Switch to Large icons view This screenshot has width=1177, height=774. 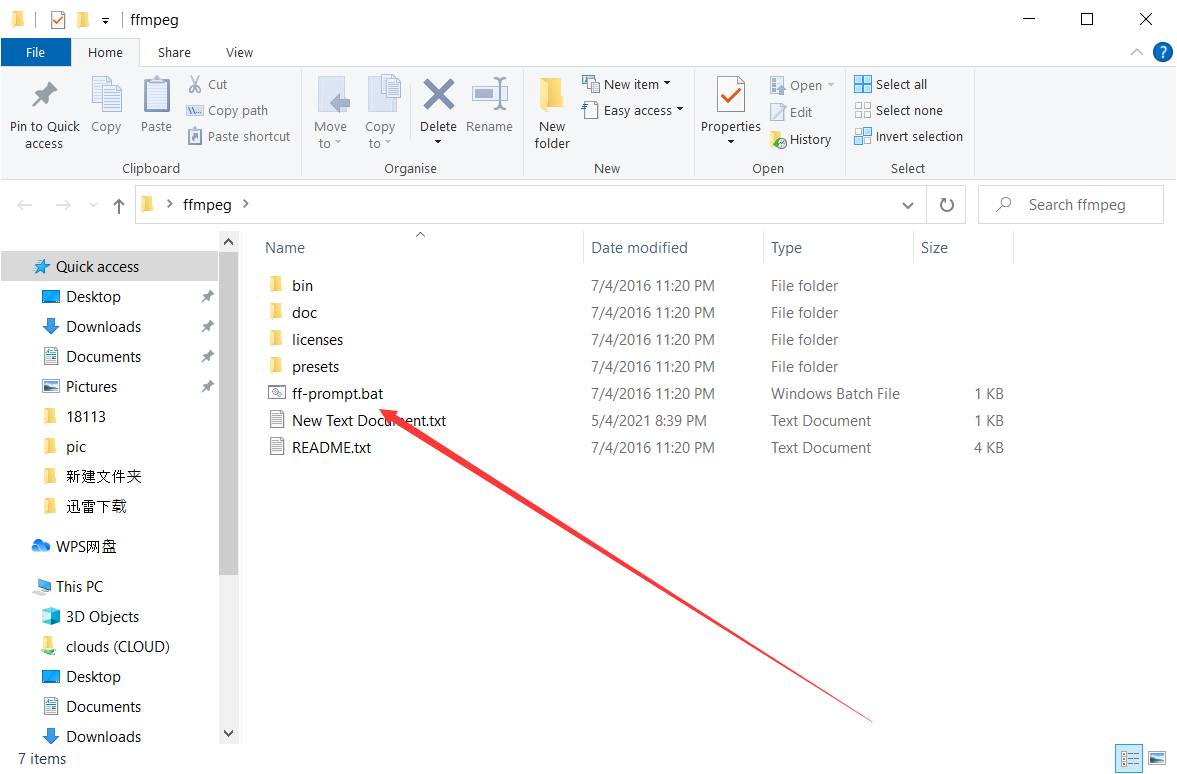(1157, 758)
